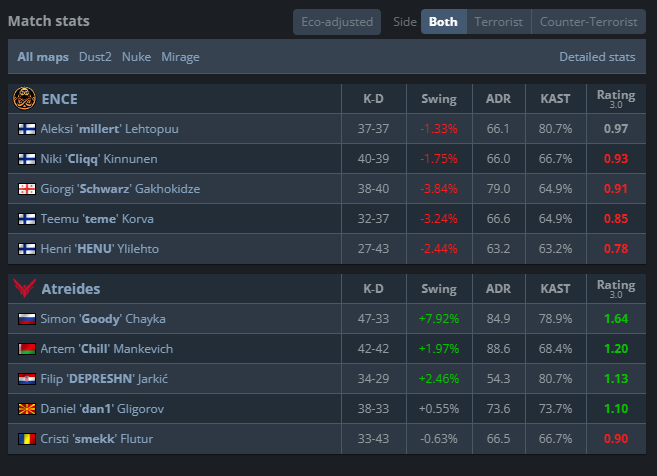Click the ENCE table KAST column header
The image size is (657, 476).
pyautogui.click(x=555, y=99)
